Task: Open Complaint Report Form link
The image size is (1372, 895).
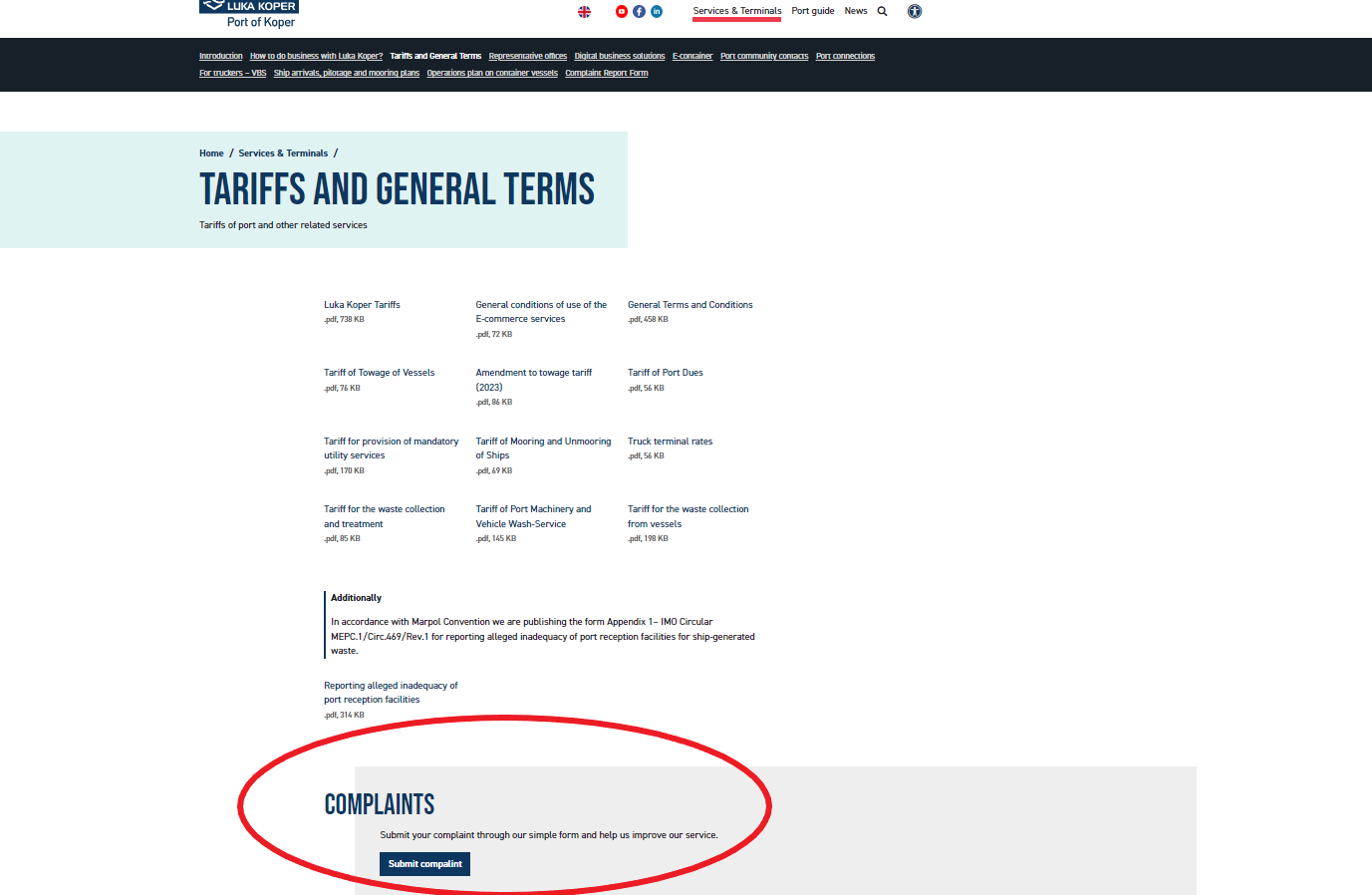Action: (x=607, y=73)
